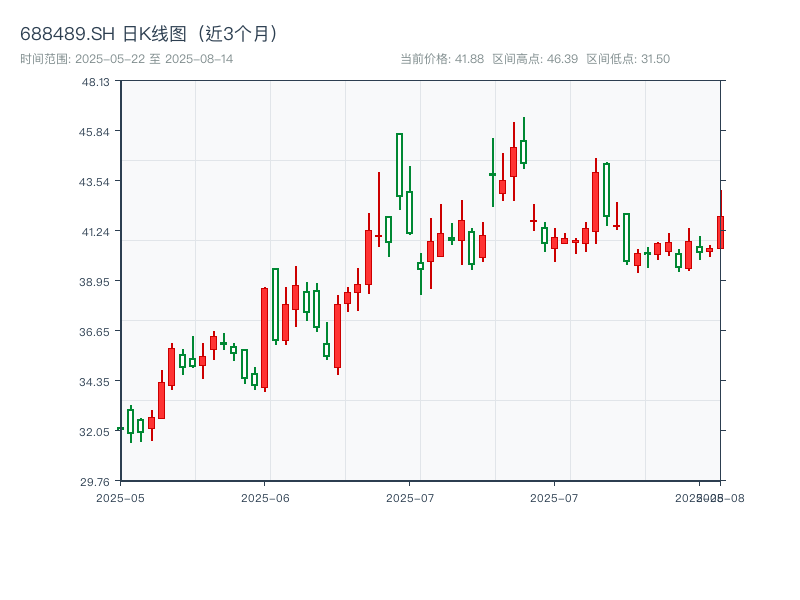
Task: Click the 2025-05 x-axis date label
Action: [x=120, y=497]
